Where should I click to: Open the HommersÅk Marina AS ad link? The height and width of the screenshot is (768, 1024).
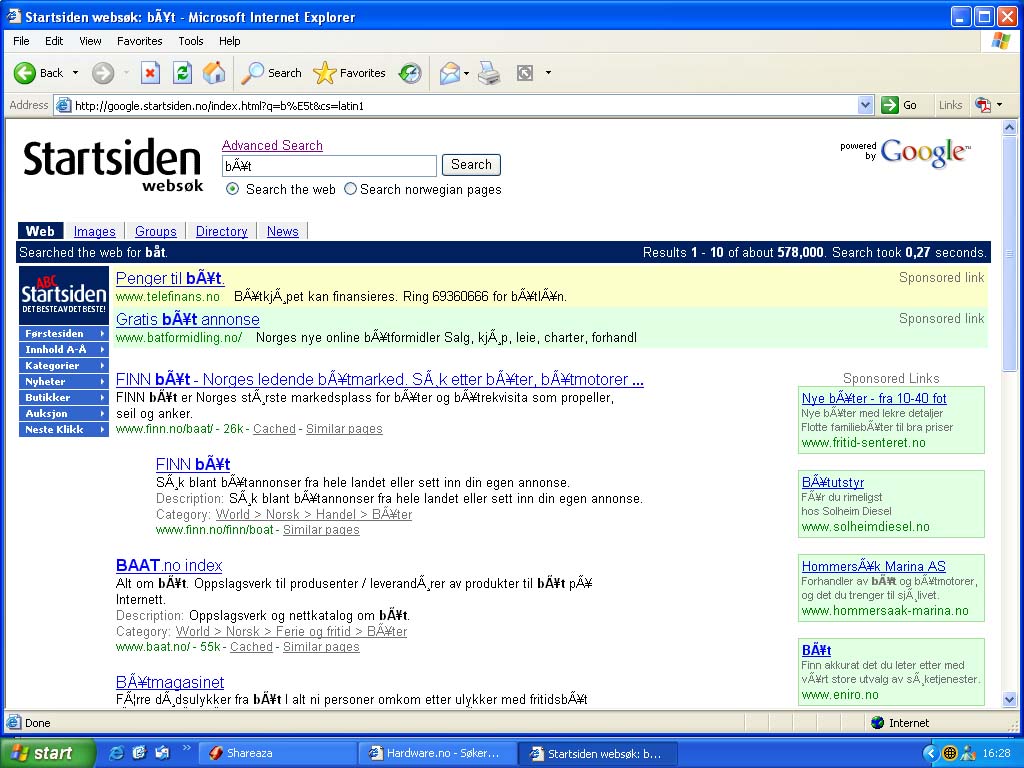(x=874, y=566)
